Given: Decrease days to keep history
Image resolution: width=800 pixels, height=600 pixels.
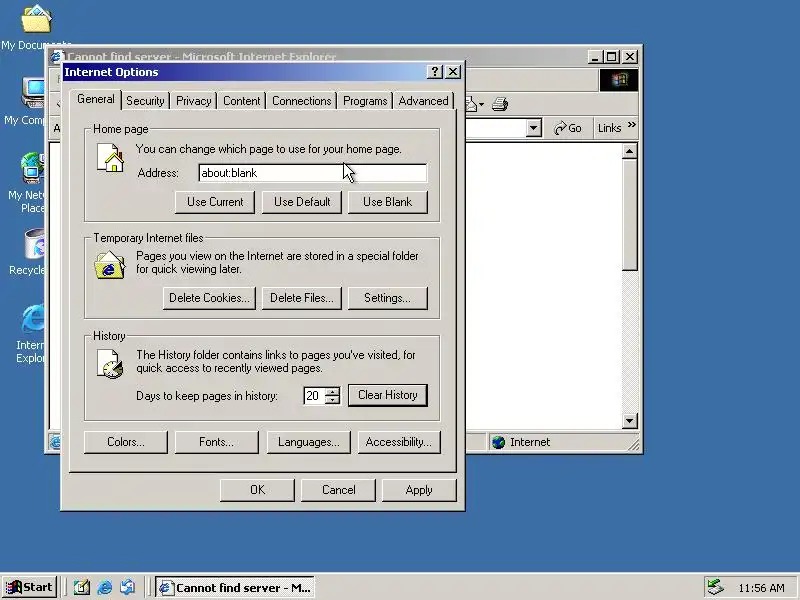Looking at the screenshot, I should click(x=333, y=400).
